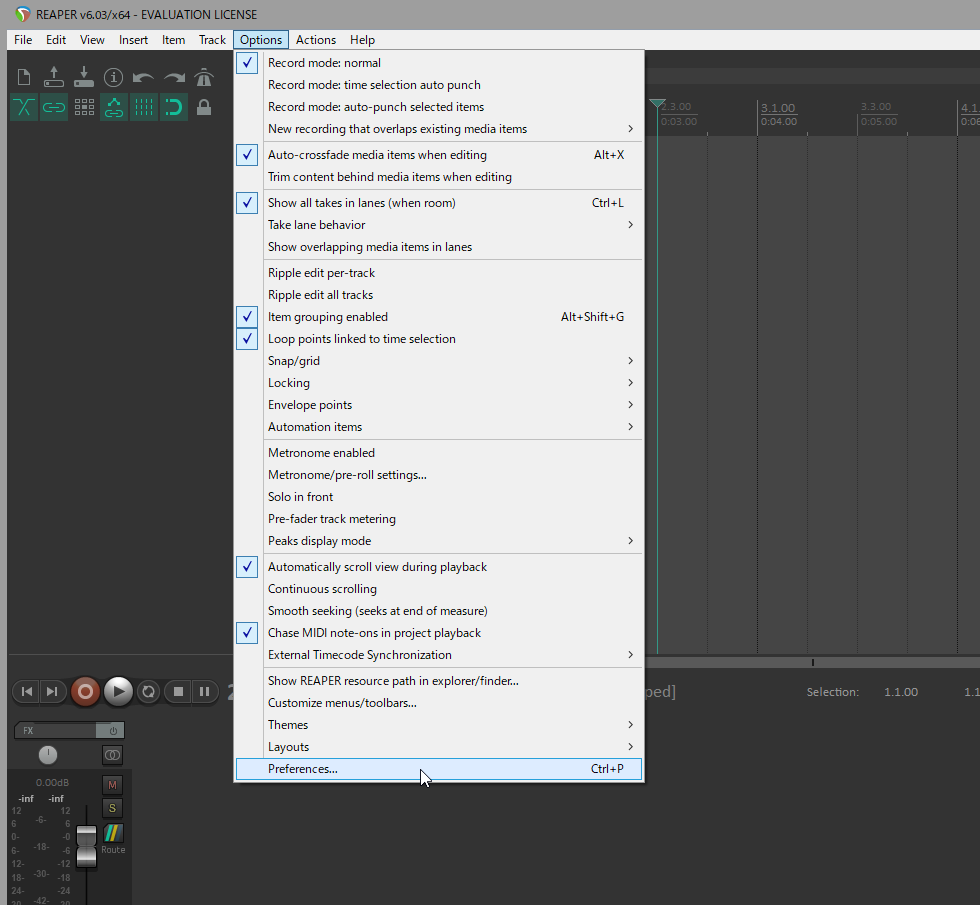Click the New Project toolbar icon
The width and height of the screenshot is (980, 905).
pos(24,78)
